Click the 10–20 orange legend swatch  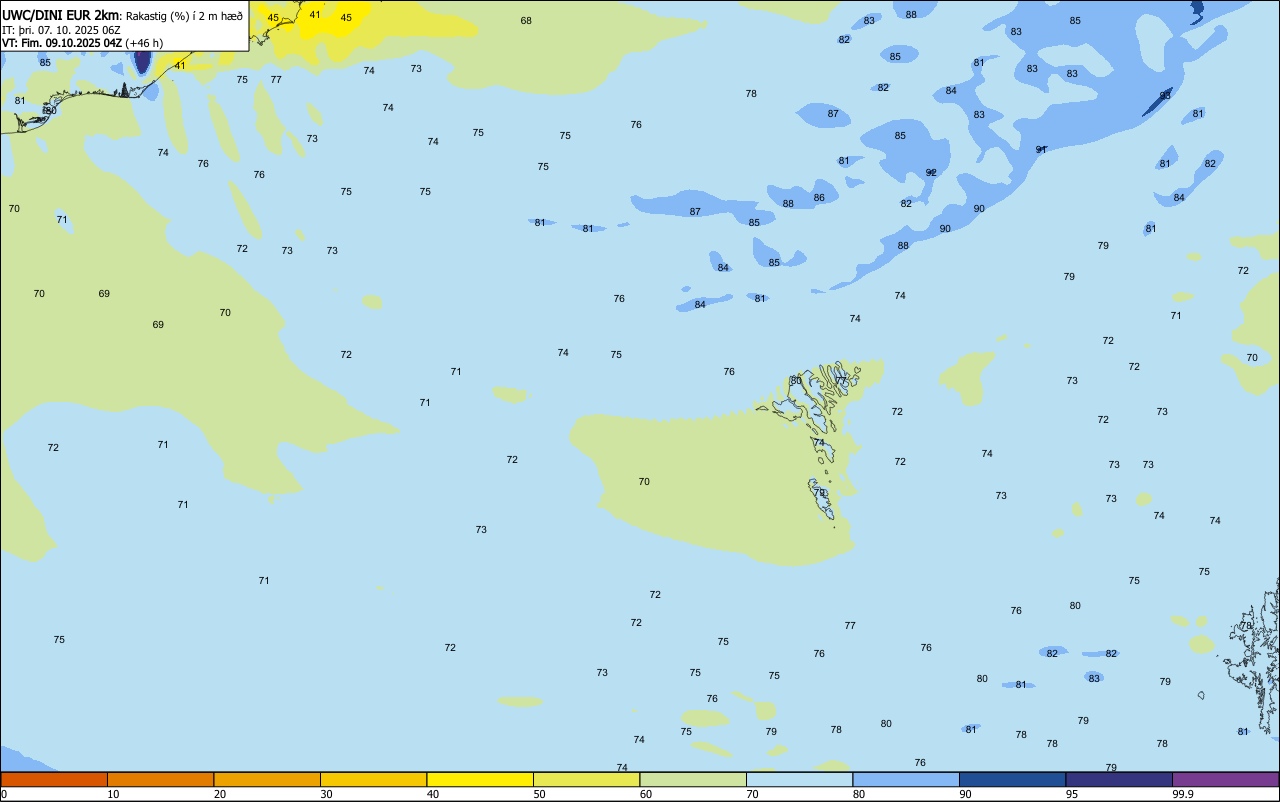160,779
